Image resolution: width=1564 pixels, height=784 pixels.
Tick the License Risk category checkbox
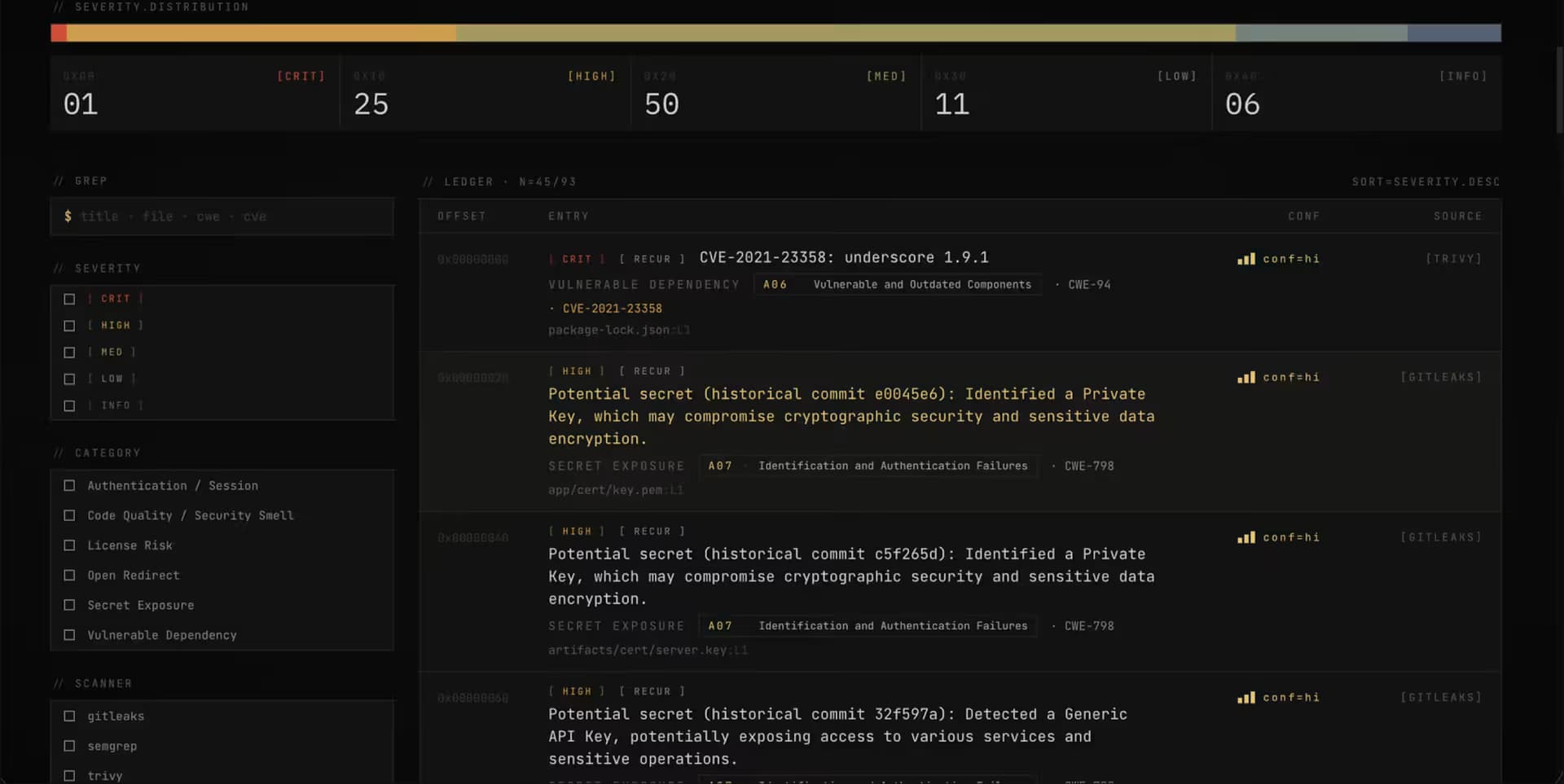click(69, 545)
